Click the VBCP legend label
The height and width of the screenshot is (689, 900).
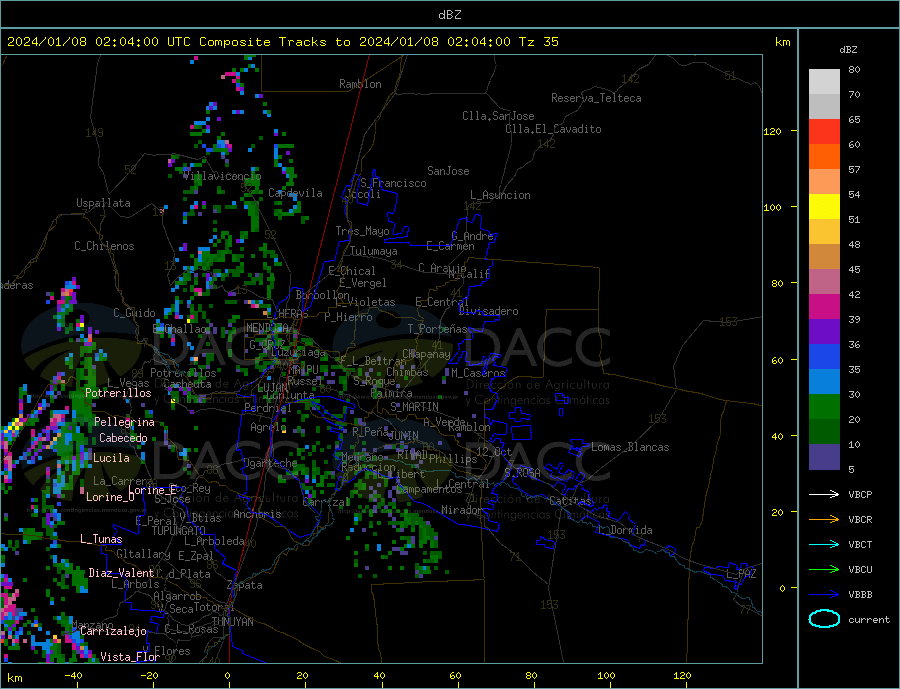pyautogui.click(x=860, y=494)
